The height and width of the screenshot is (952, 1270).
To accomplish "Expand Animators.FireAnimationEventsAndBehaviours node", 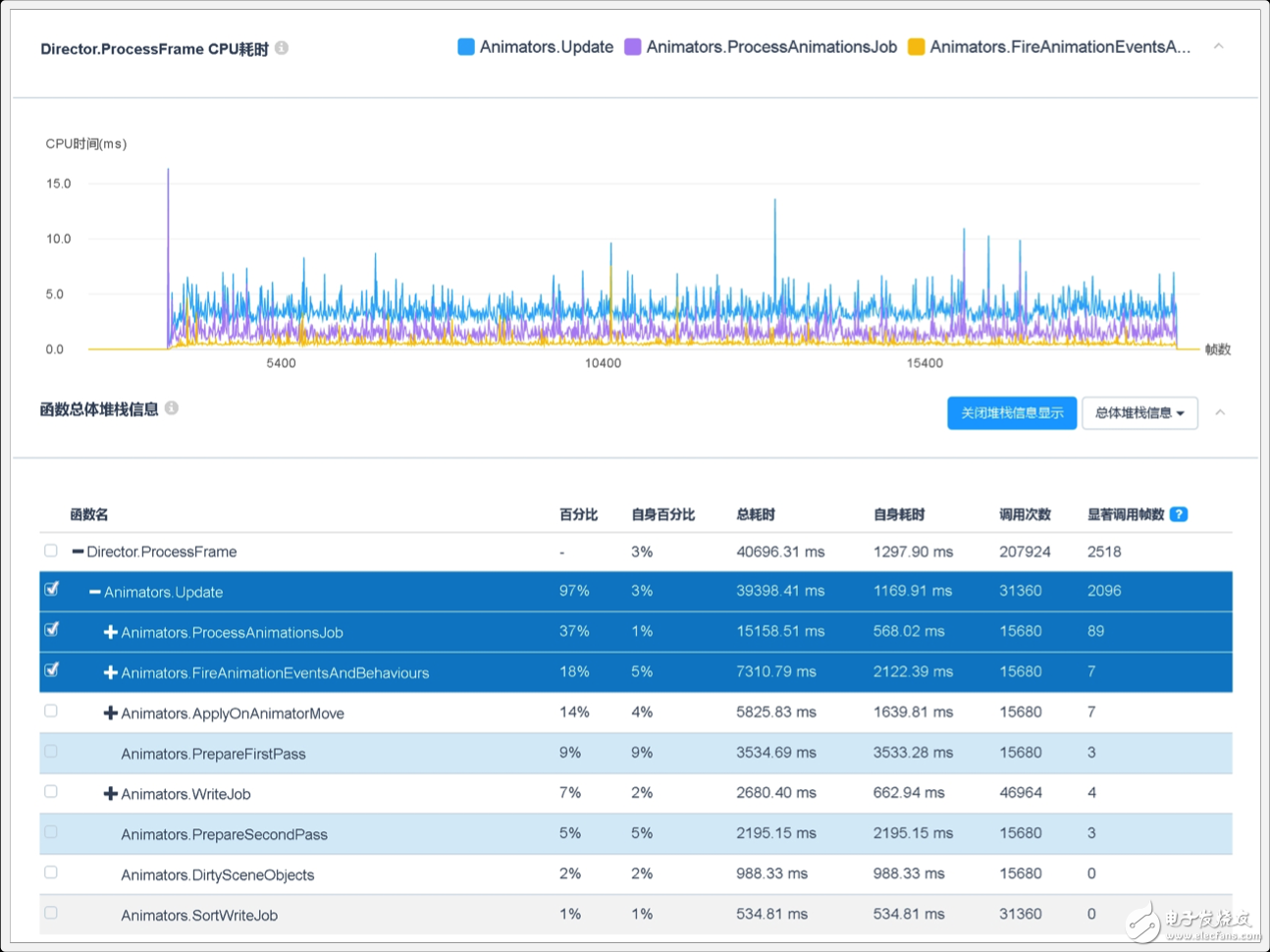I will (x=111, y=672).
